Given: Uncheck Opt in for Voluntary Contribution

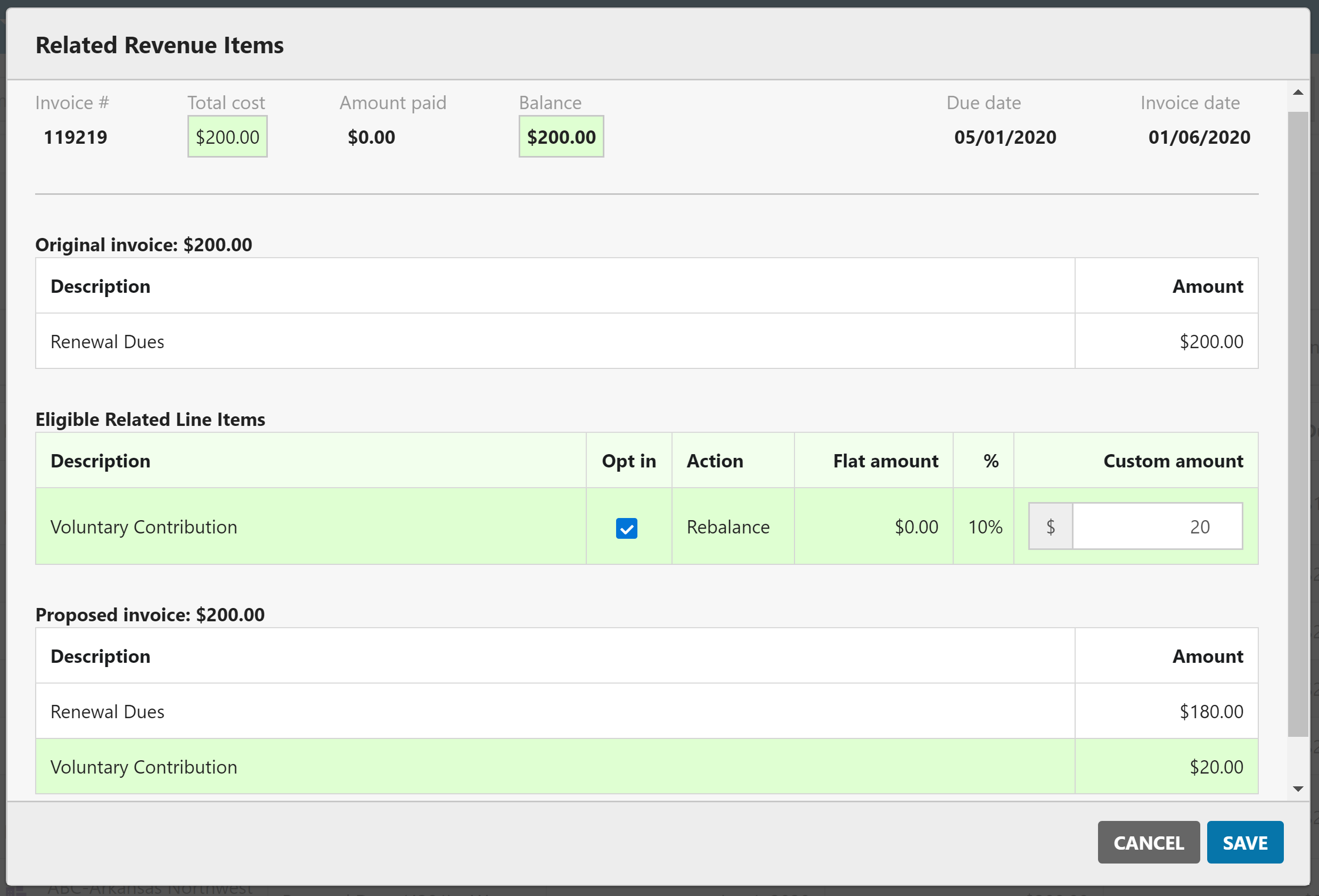Looking at the screenshot, I should [627, 528].
